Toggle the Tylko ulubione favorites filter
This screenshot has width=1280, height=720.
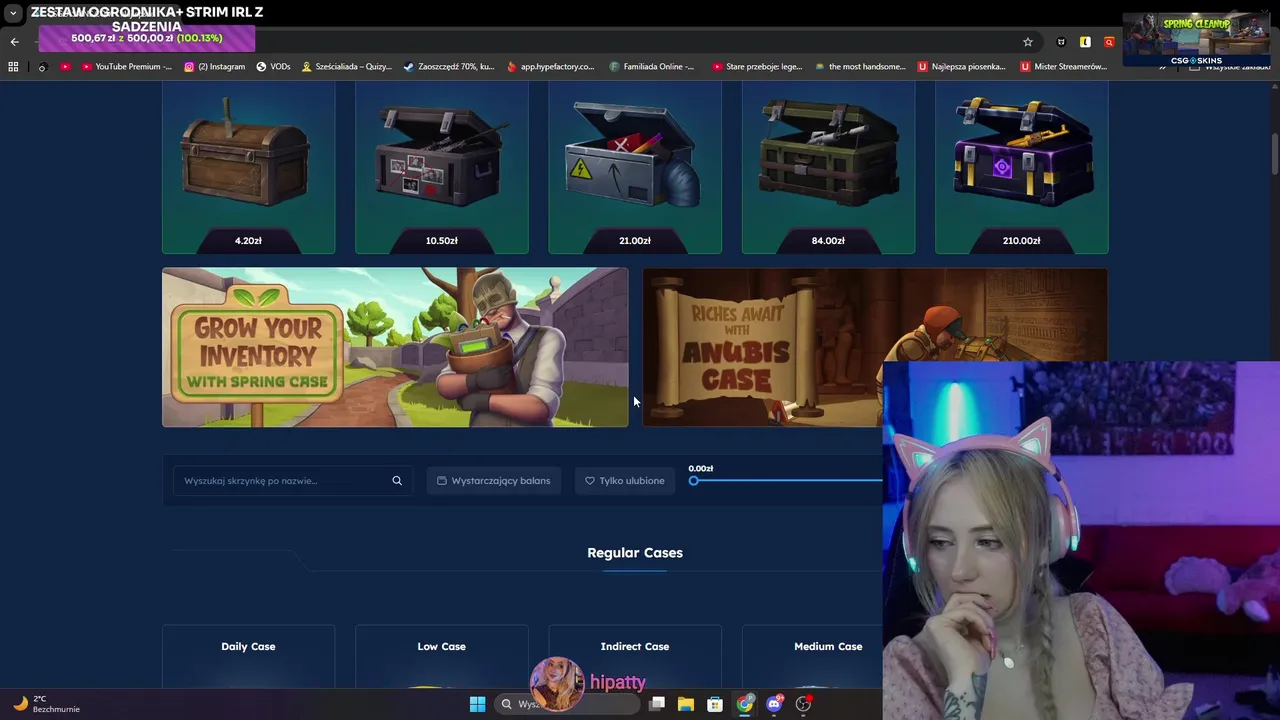coord(625,481)
